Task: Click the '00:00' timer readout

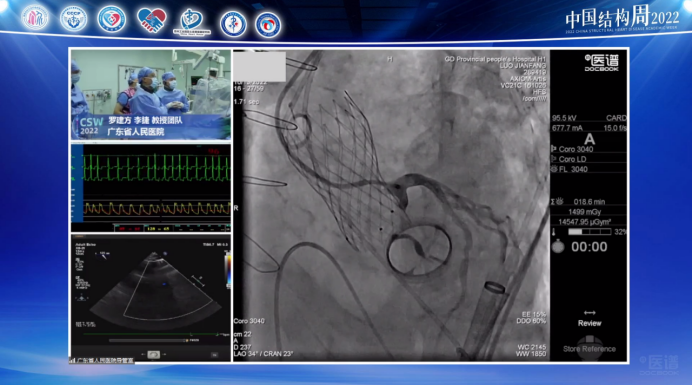Action: (x=589, y=247)
